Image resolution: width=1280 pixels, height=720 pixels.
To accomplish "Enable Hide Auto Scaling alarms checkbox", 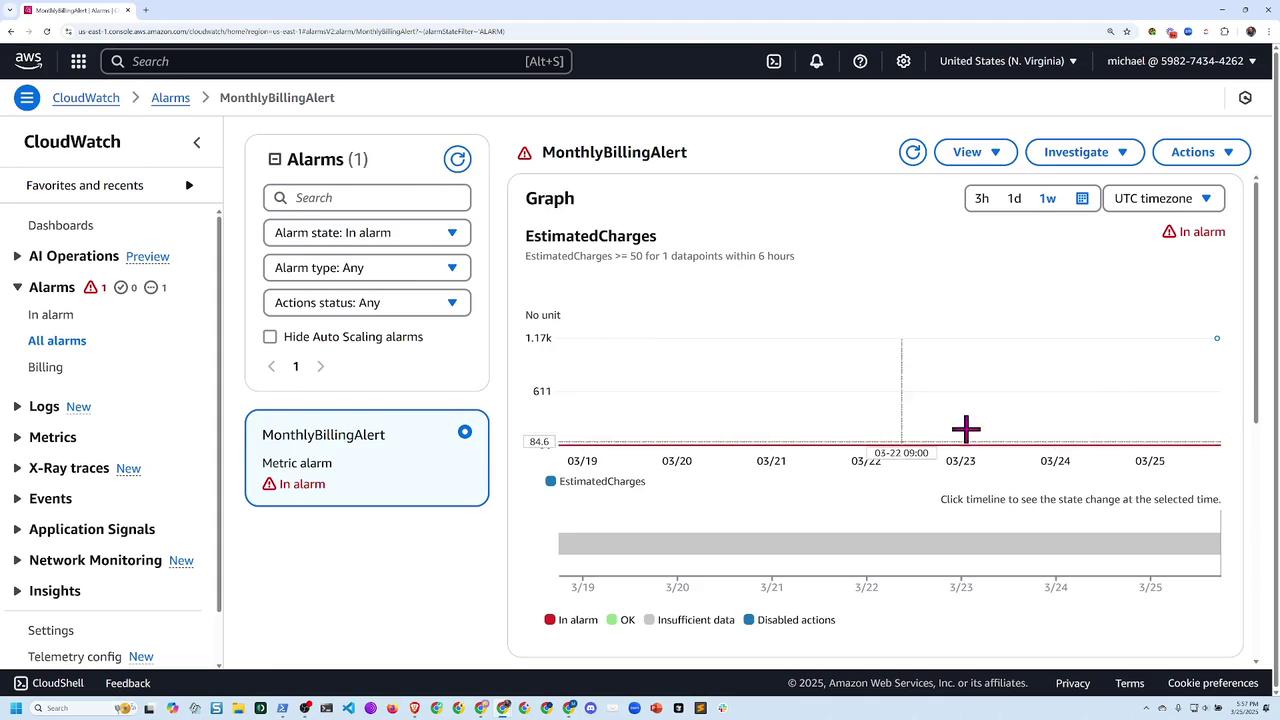I will 270,337.
